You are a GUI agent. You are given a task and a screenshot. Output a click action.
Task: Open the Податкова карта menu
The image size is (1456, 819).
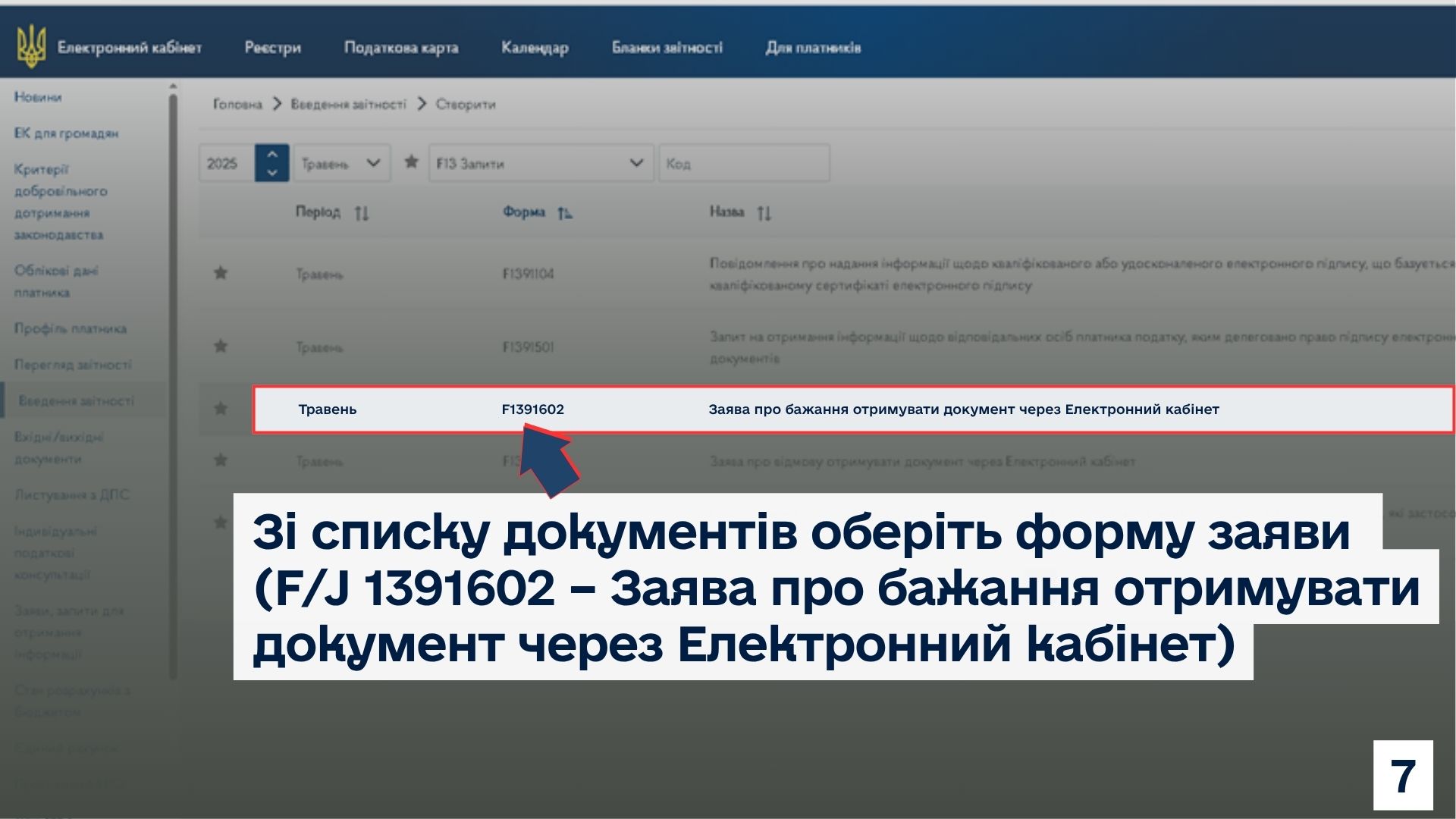tap(401, 48)
